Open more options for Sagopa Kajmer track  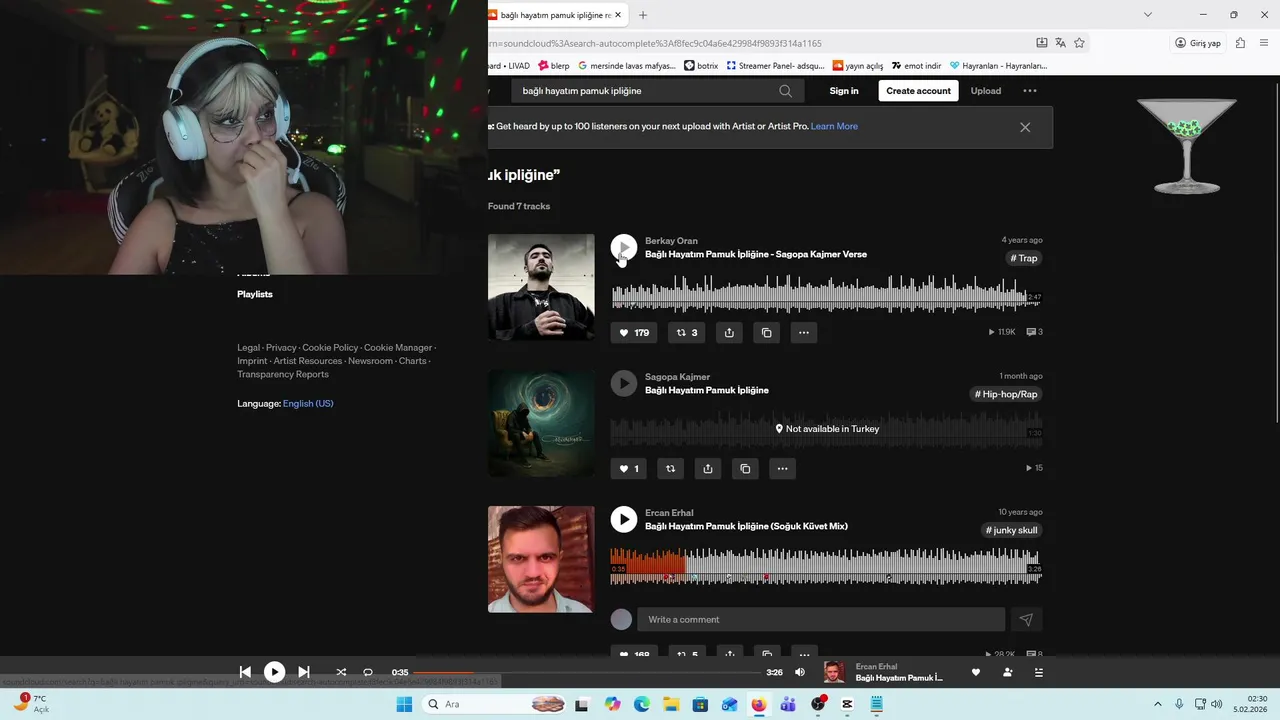782,469
